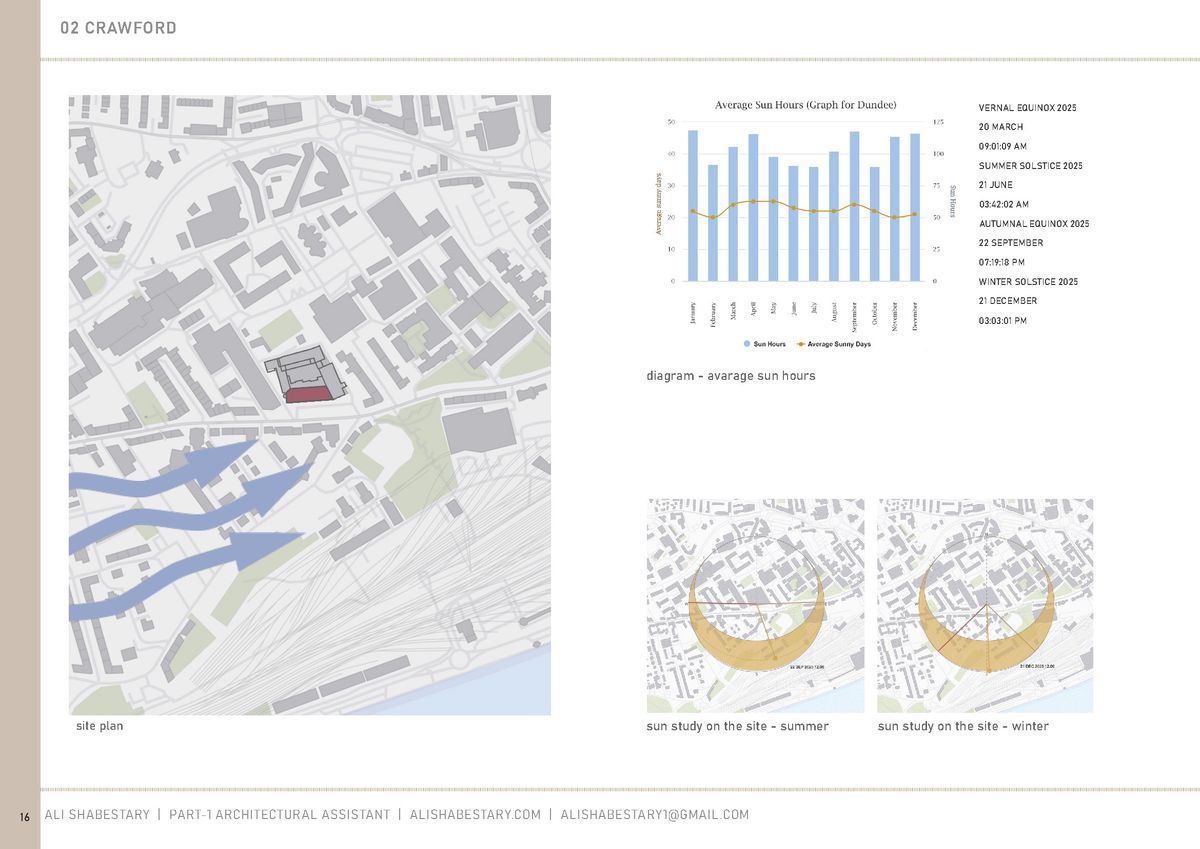Open the summer sun study thumbnail

pyautogui.click(x=755, y=605)
